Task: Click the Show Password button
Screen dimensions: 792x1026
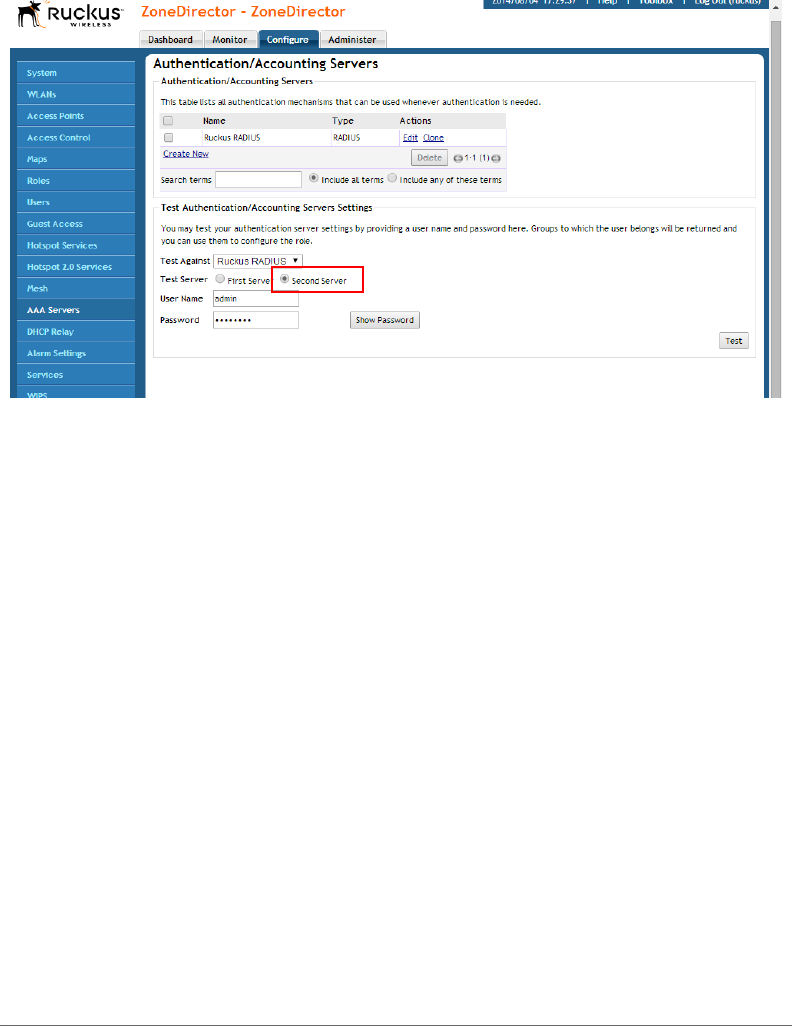Action: [385, 320]
